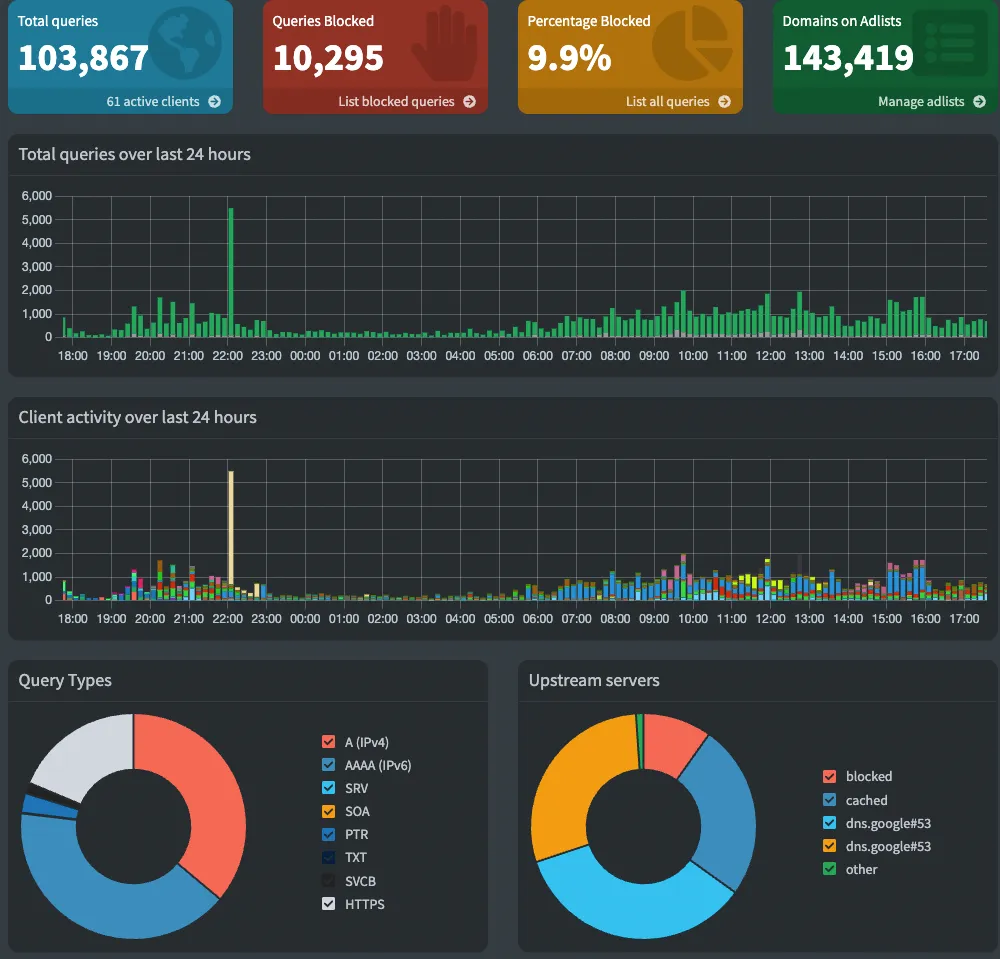Click the Query Types panel heading
This screenshot has width=1000, height=959.
coord(65,680)
